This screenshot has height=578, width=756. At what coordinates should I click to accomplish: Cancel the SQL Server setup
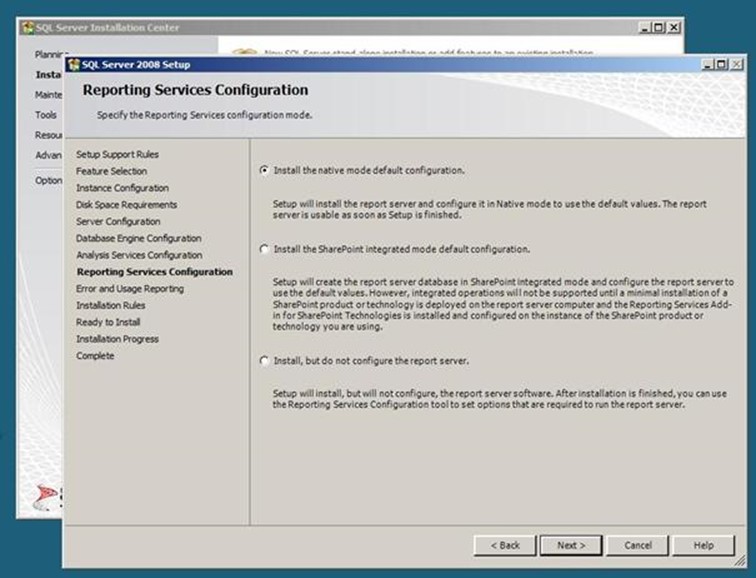[x=637, y=545]
